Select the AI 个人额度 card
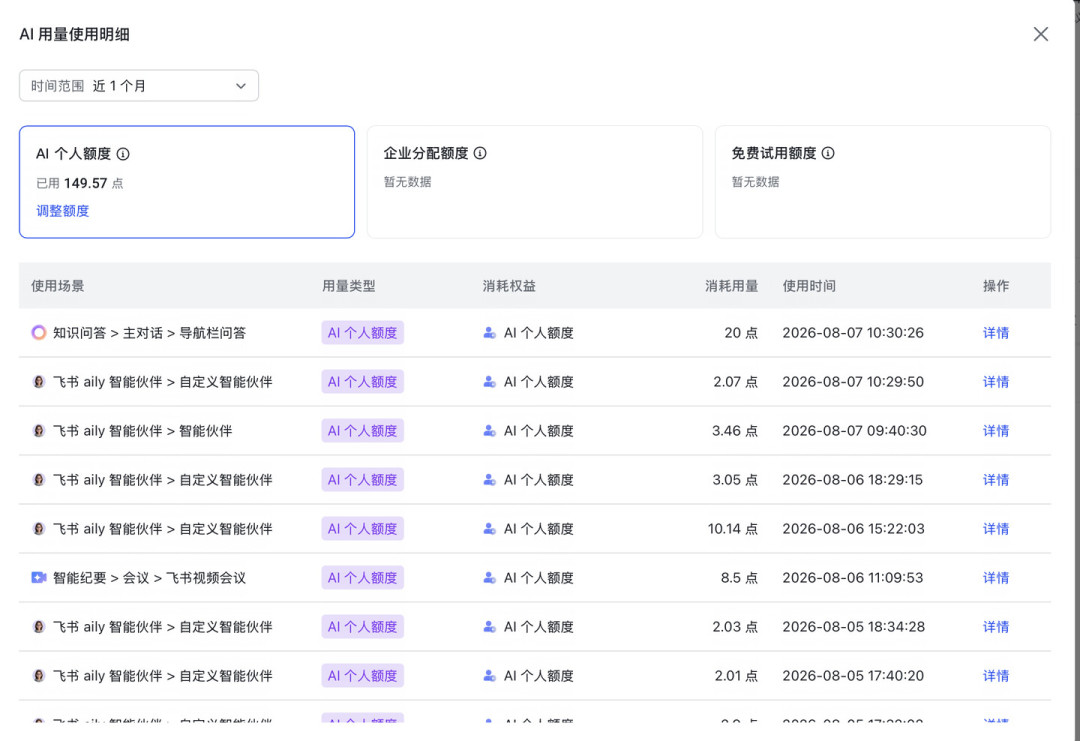The image size is (1080, 741). tap(187, 182)
